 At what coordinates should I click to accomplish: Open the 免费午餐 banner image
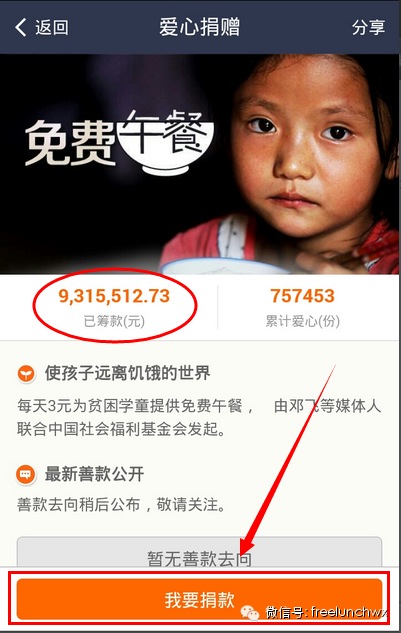click(x=200, y=164)
